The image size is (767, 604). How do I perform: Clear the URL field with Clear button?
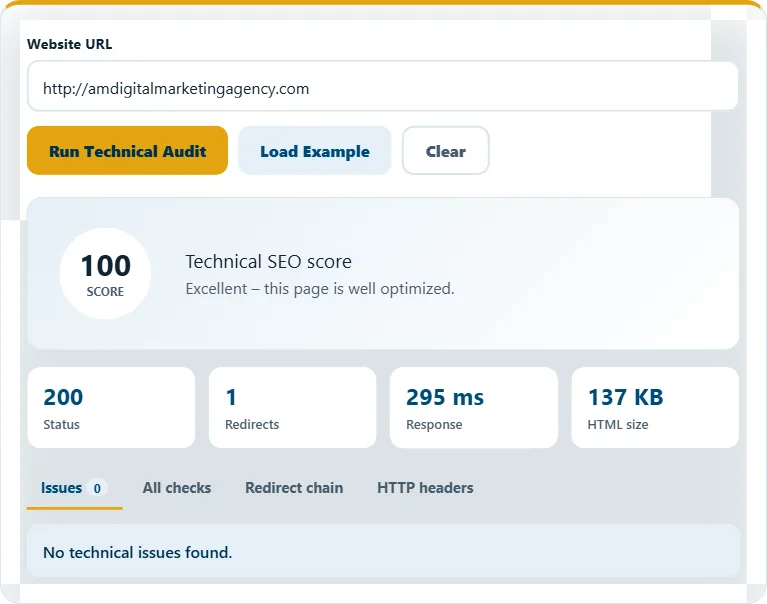(x=445, y=151)
